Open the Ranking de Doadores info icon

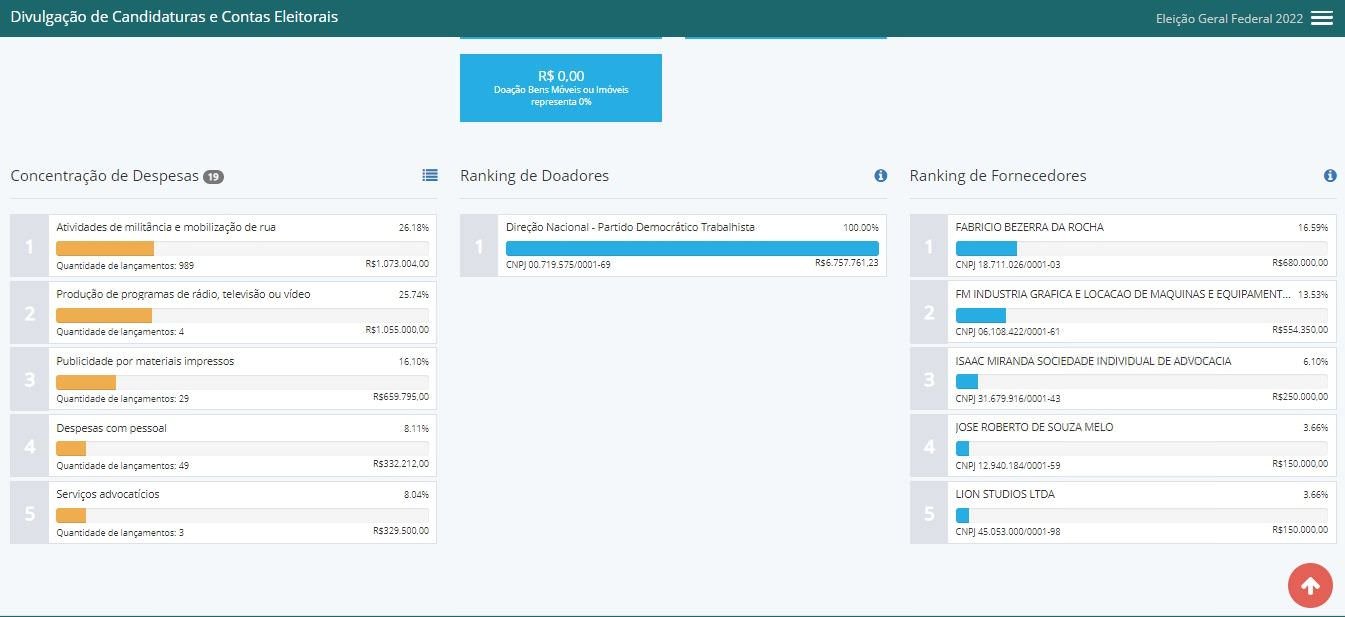tap(881, 176)
